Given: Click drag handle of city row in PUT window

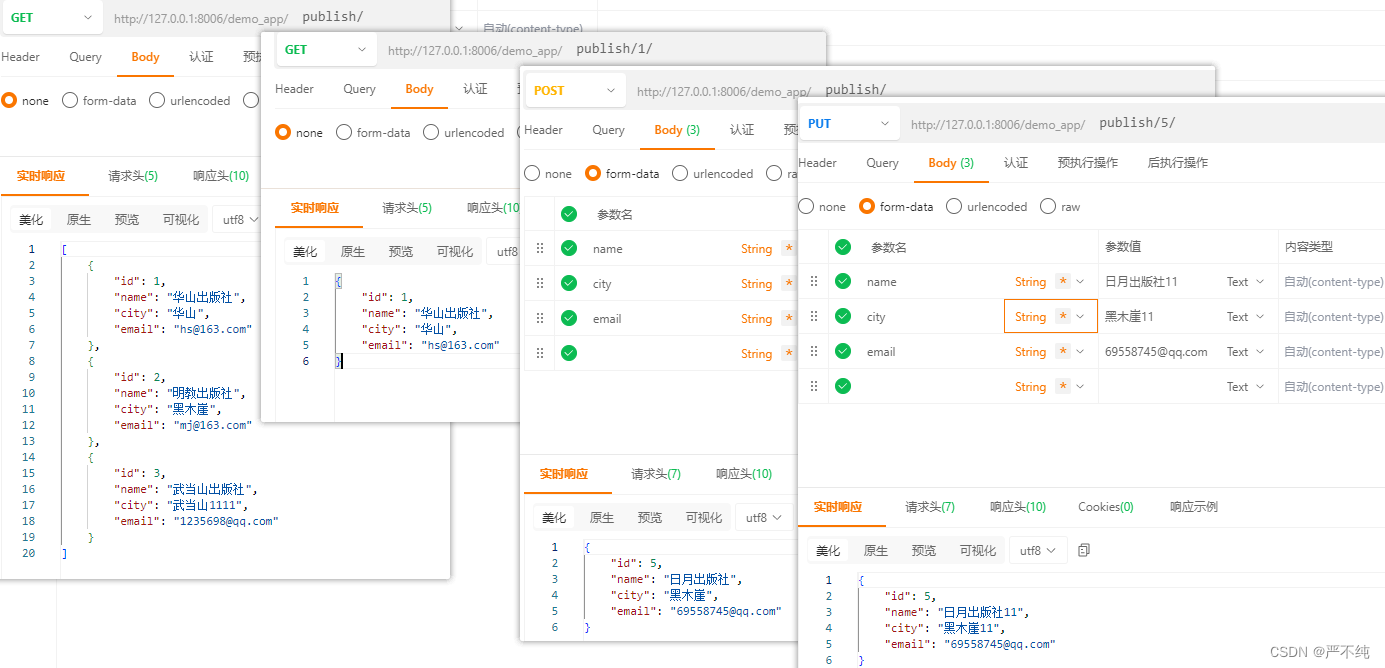Looking at the screenshot, I should tap(814, 317).
